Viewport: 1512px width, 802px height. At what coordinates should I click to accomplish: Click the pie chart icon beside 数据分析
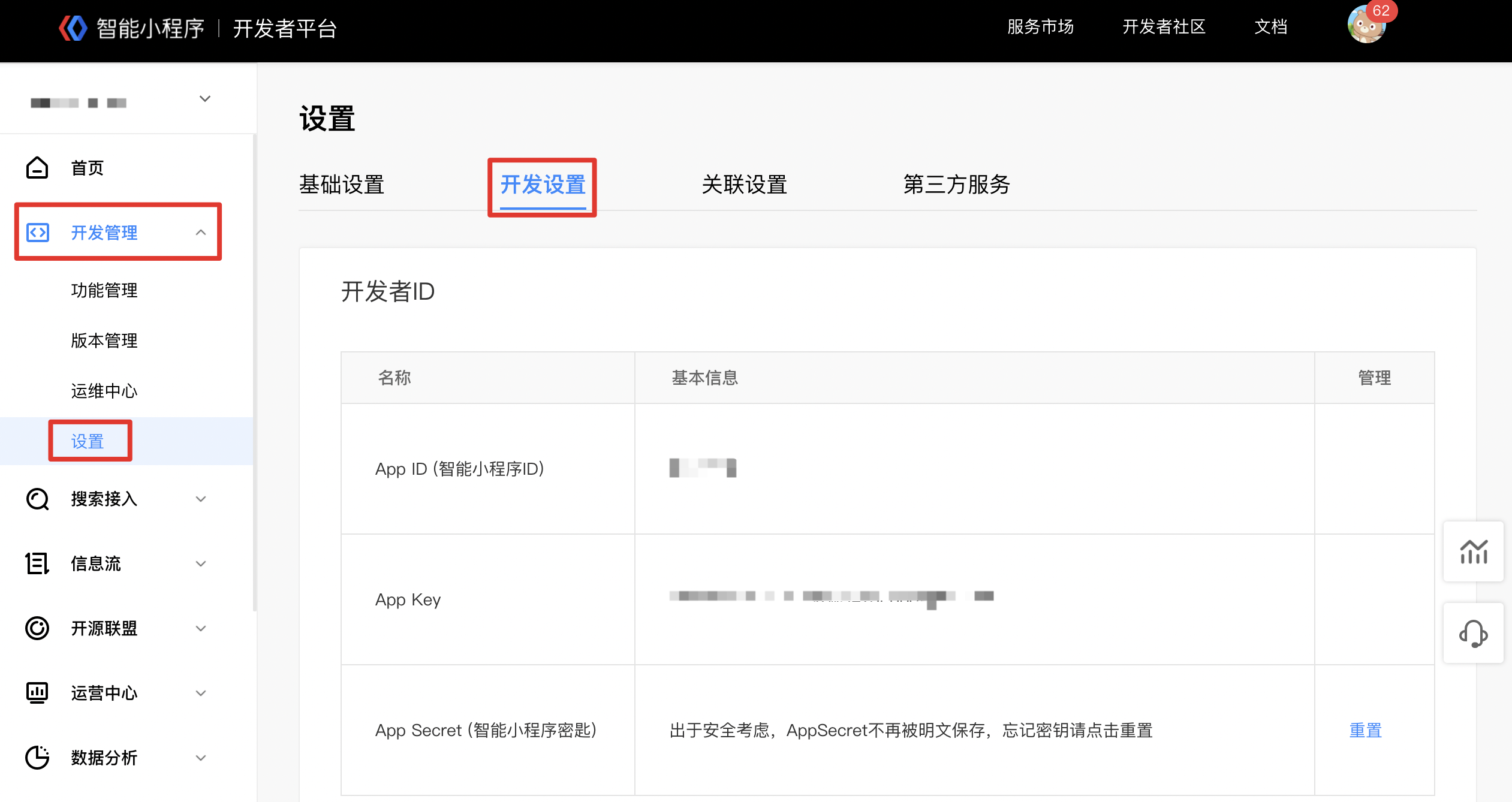(37, 758)
